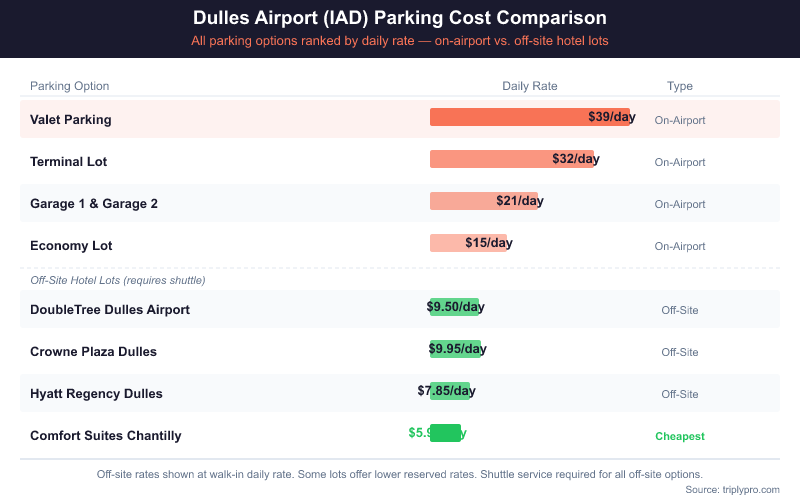Click the $39/day Valet Parking bar
800x500 pixels.
point(529,117)
